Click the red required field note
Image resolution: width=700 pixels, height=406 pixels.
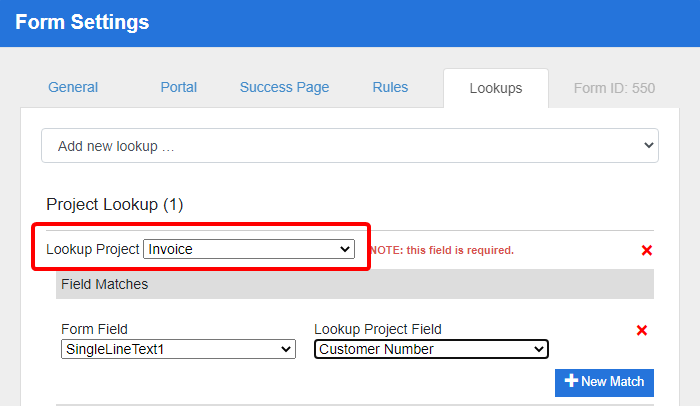click(x=441, y=250)
